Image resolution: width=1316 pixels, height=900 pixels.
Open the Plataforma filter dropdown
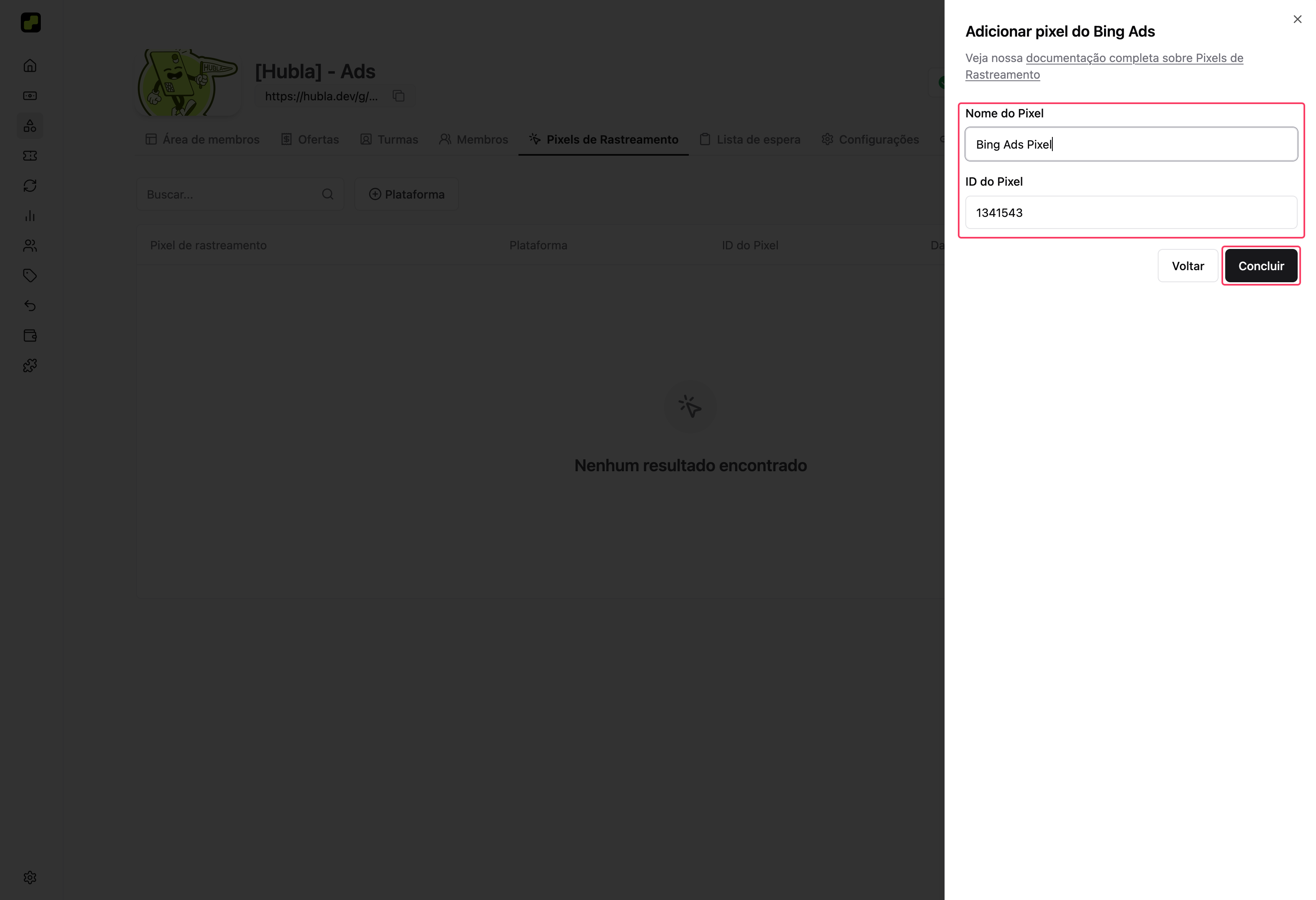[x=406, y=194]
